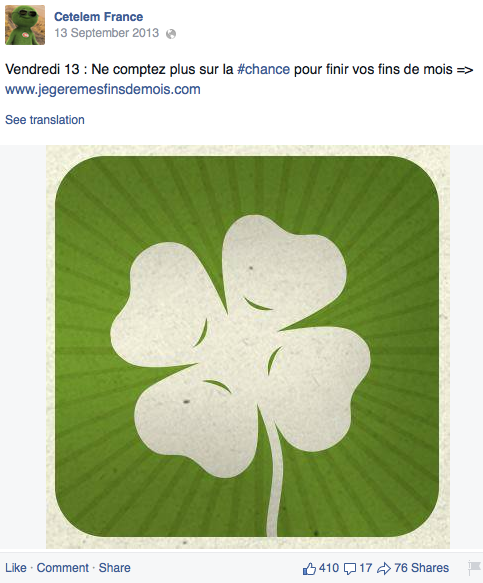This screenshot has width=483, height=583.
Task: Click the thumbs-up likes icon
Action: point(309,568)
